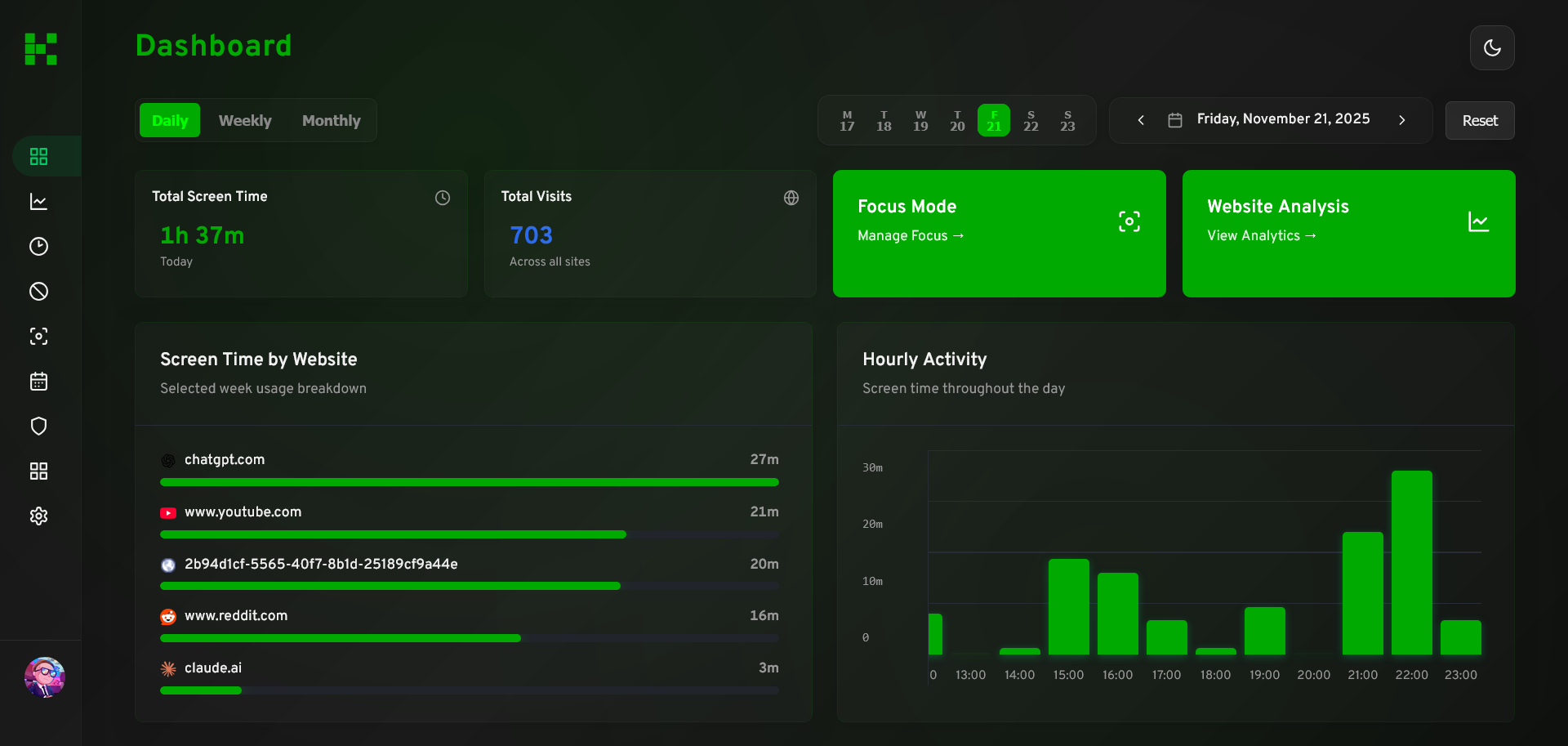Switch to the Monthly tab

click(331, 120)
